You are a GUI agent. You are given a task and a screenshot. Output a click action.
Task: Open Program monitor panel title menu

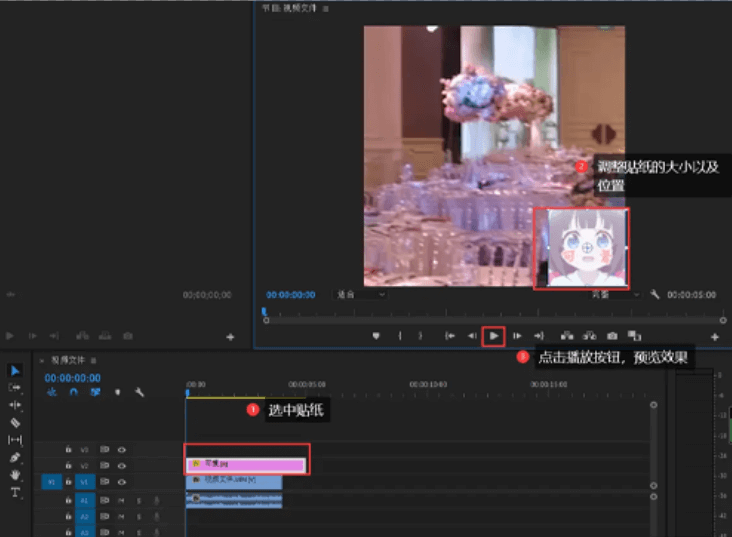click(x=326, y=8)
